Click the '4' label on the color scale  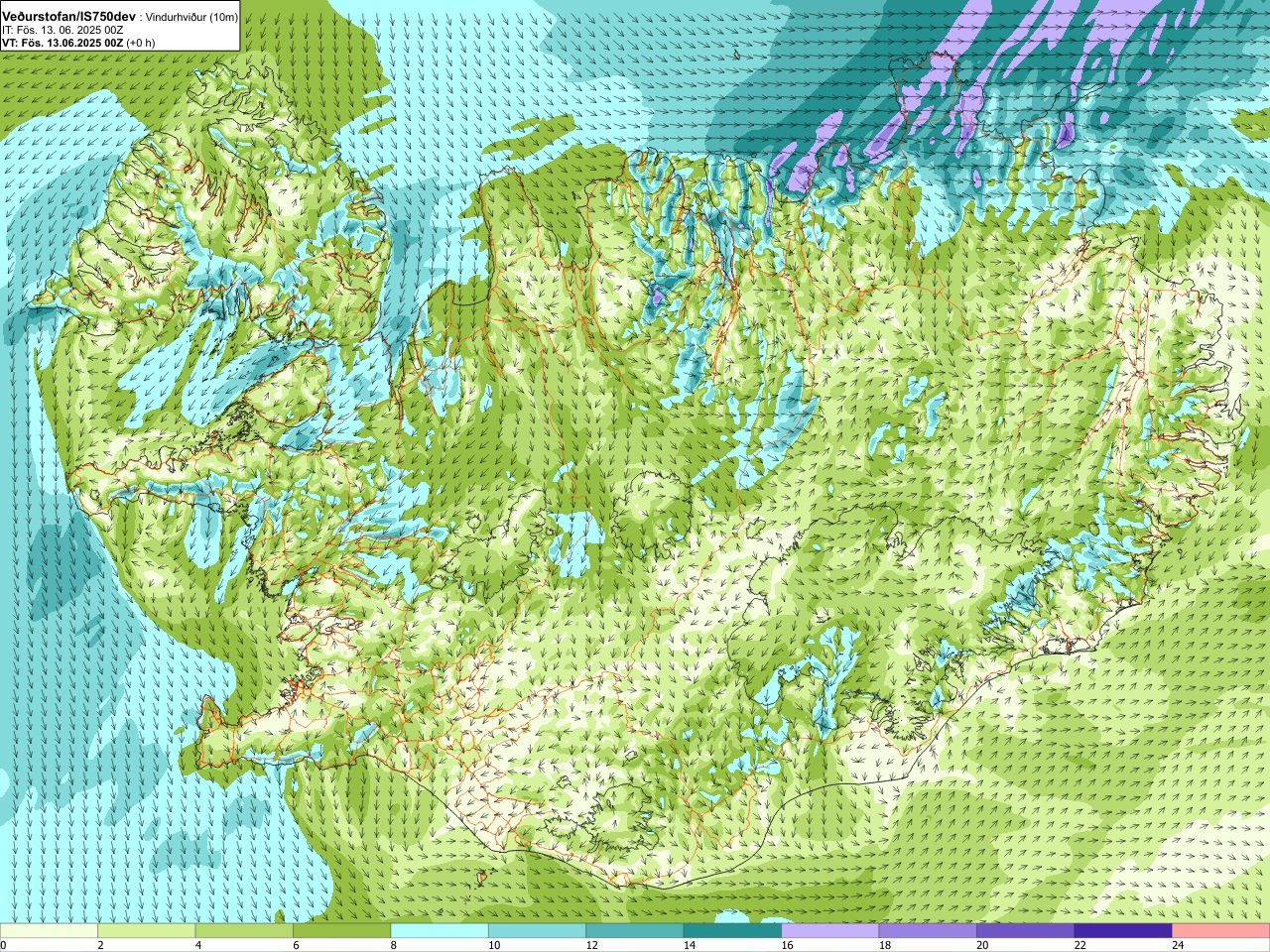pyautogui.click(x=198, y=945)
